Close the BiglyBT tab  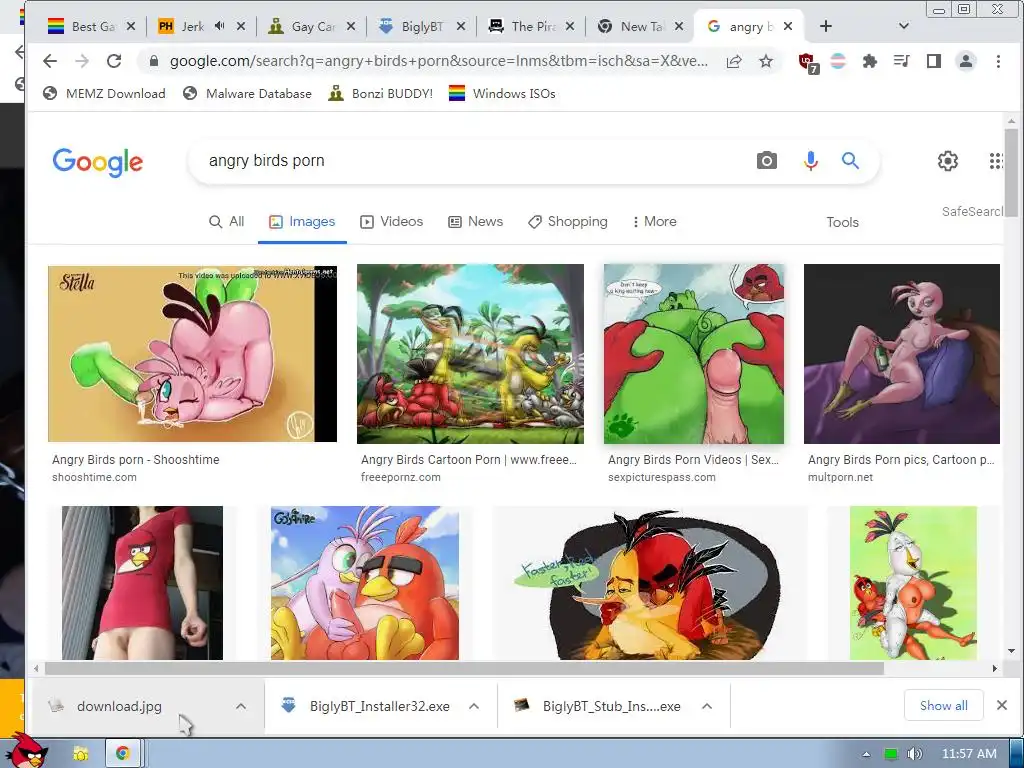point(461,26)
